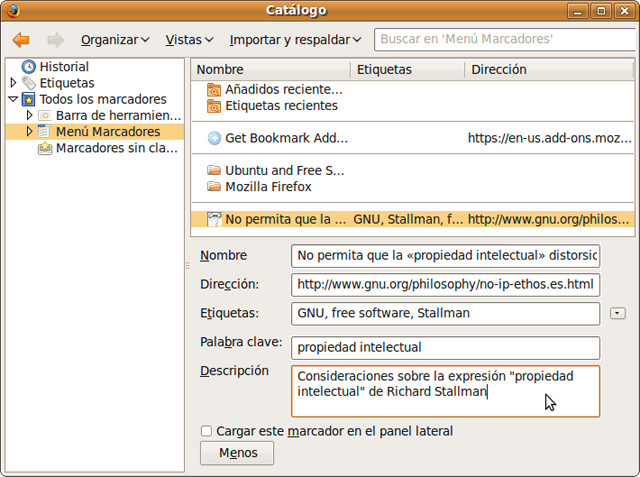Sort by the Nombre column header
The width and height of the screenshot is (640, 477).
click(270, 70)
